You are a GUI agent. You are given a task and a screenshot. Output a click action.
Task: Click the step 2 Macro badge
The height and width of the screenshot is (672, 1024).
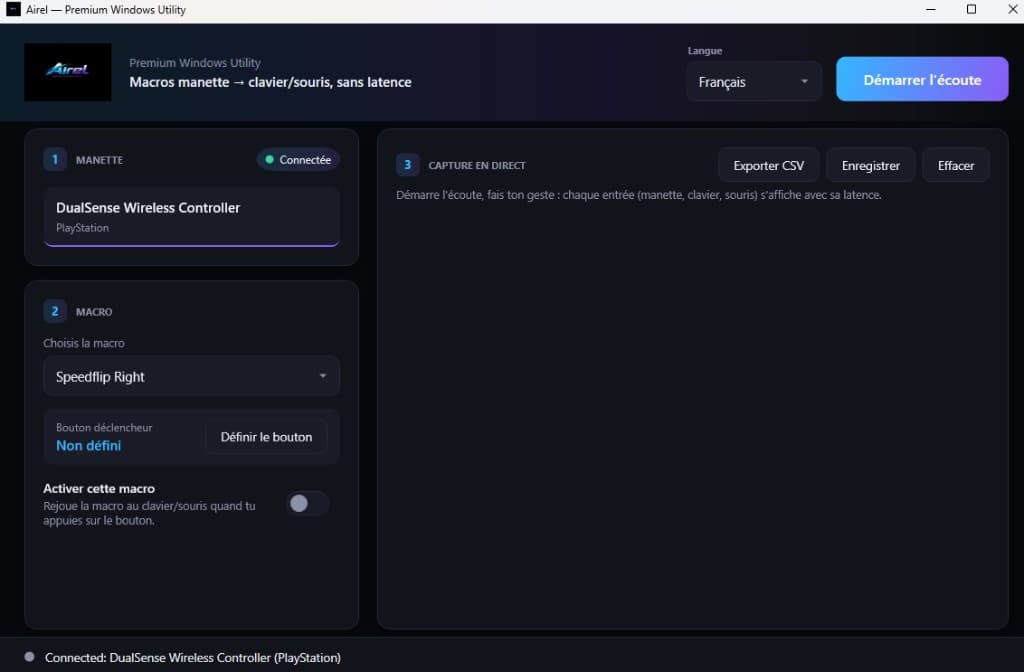[x=55, y=312]
